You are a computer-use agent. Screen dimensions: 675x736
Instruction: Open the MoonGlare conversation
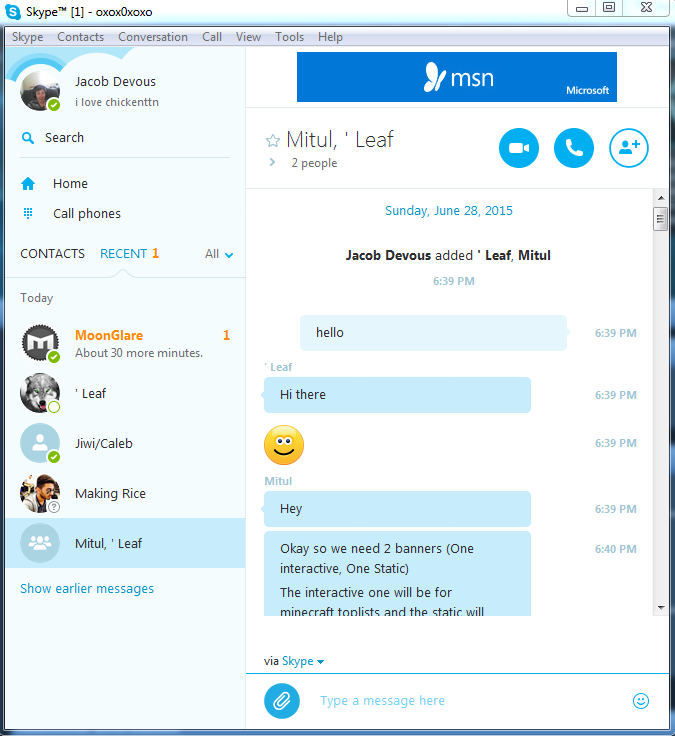tap(125, 343)
